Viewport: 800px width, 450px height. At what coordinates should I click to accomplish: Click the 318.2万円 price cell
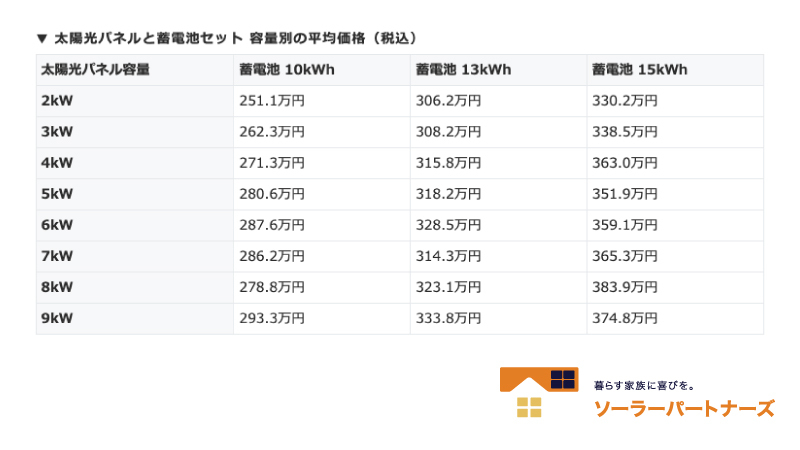pos(448,195)
